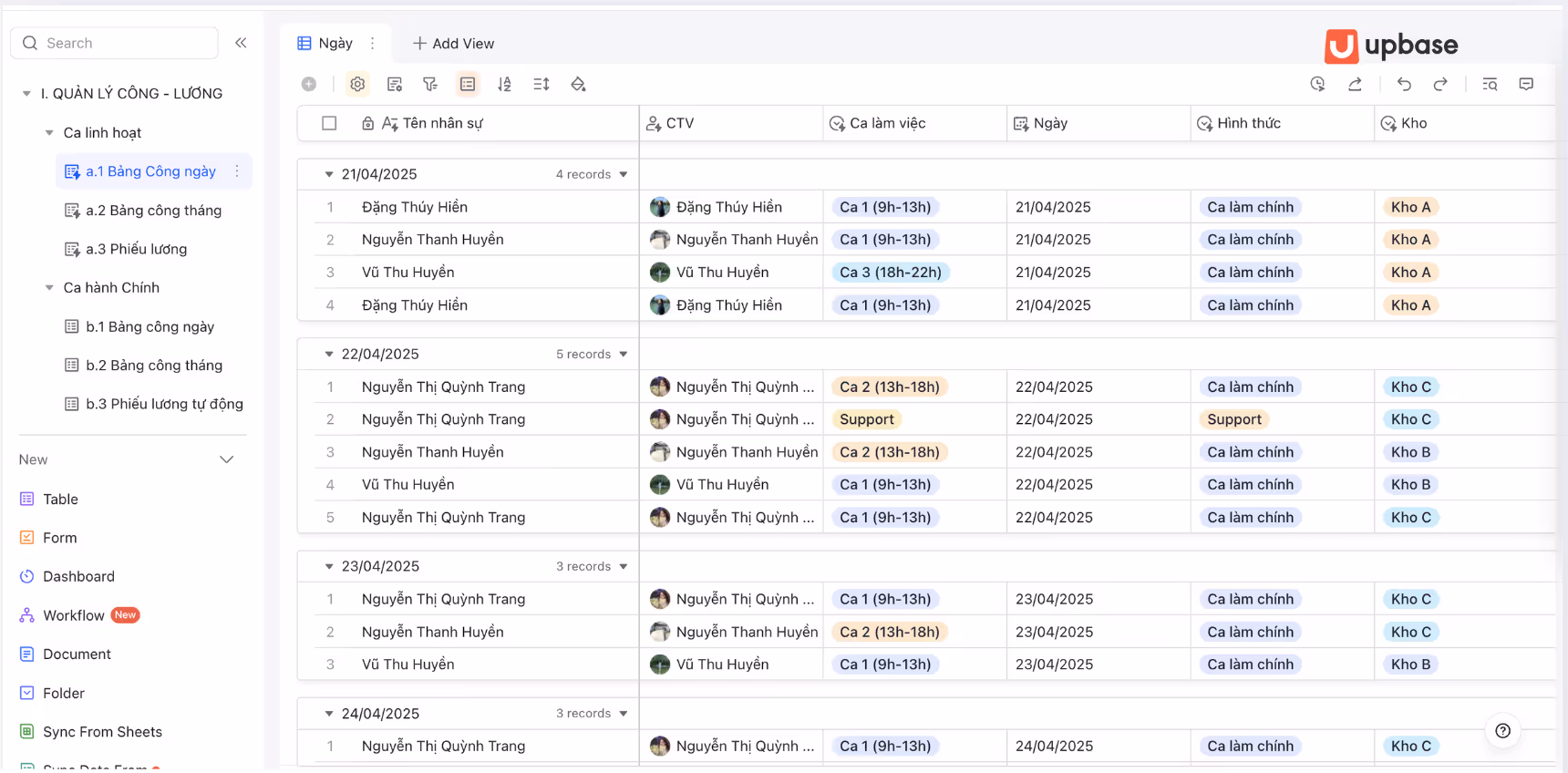Image resolution: width=1568 pixels, height=773 pixels.
Task: Click Add View button
Action: click(453, 43)
